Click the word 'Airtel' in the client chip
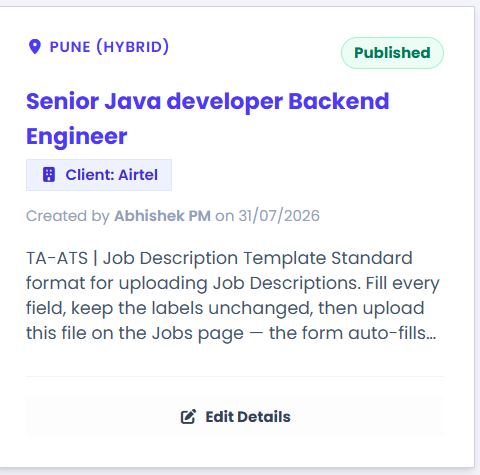The height and width of the screenshot is (475, 480). [x=138, y=175]
